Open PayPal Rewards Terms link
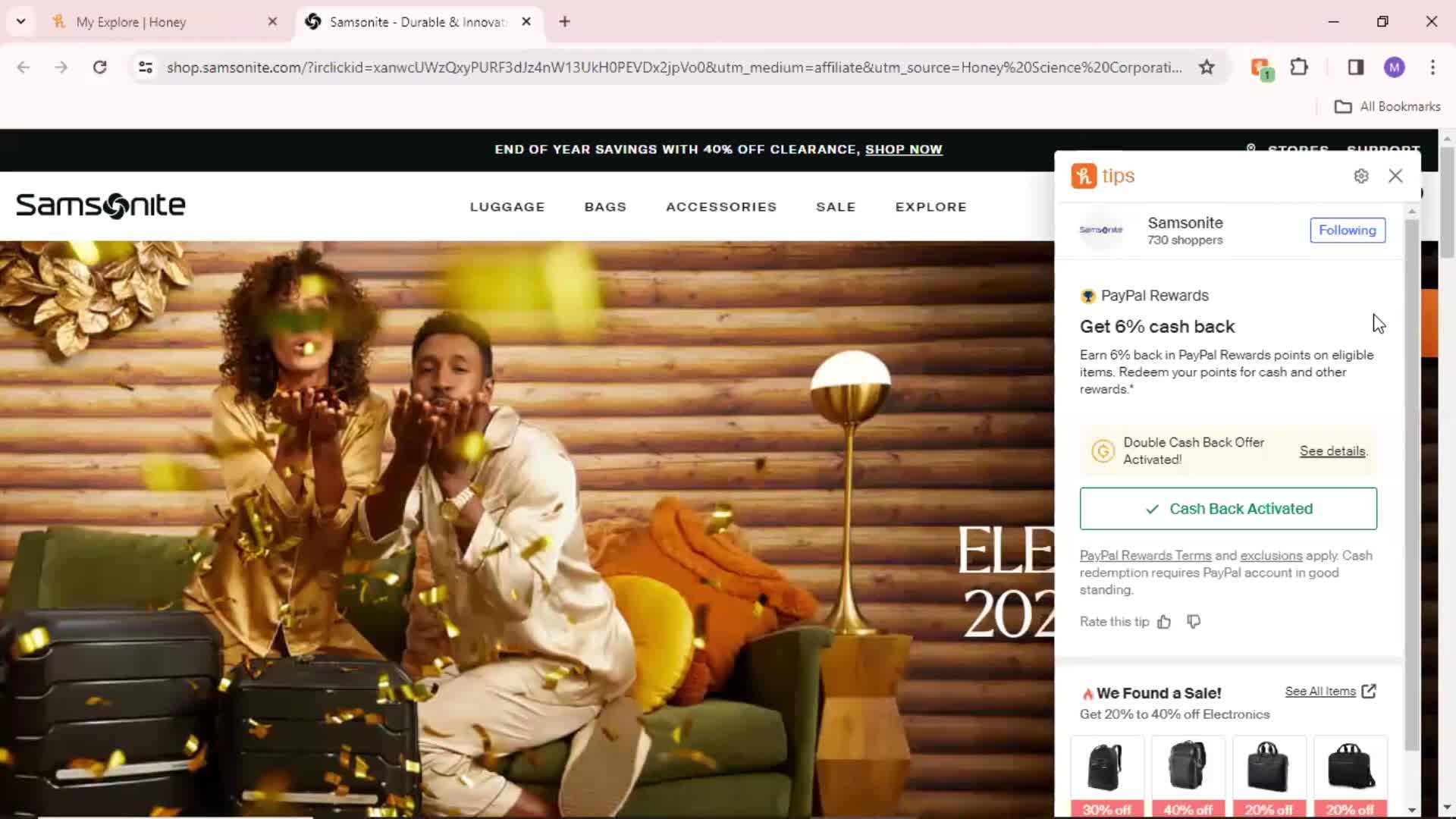This screenshot has width=1456, height=819. (x=1145, y=555)
